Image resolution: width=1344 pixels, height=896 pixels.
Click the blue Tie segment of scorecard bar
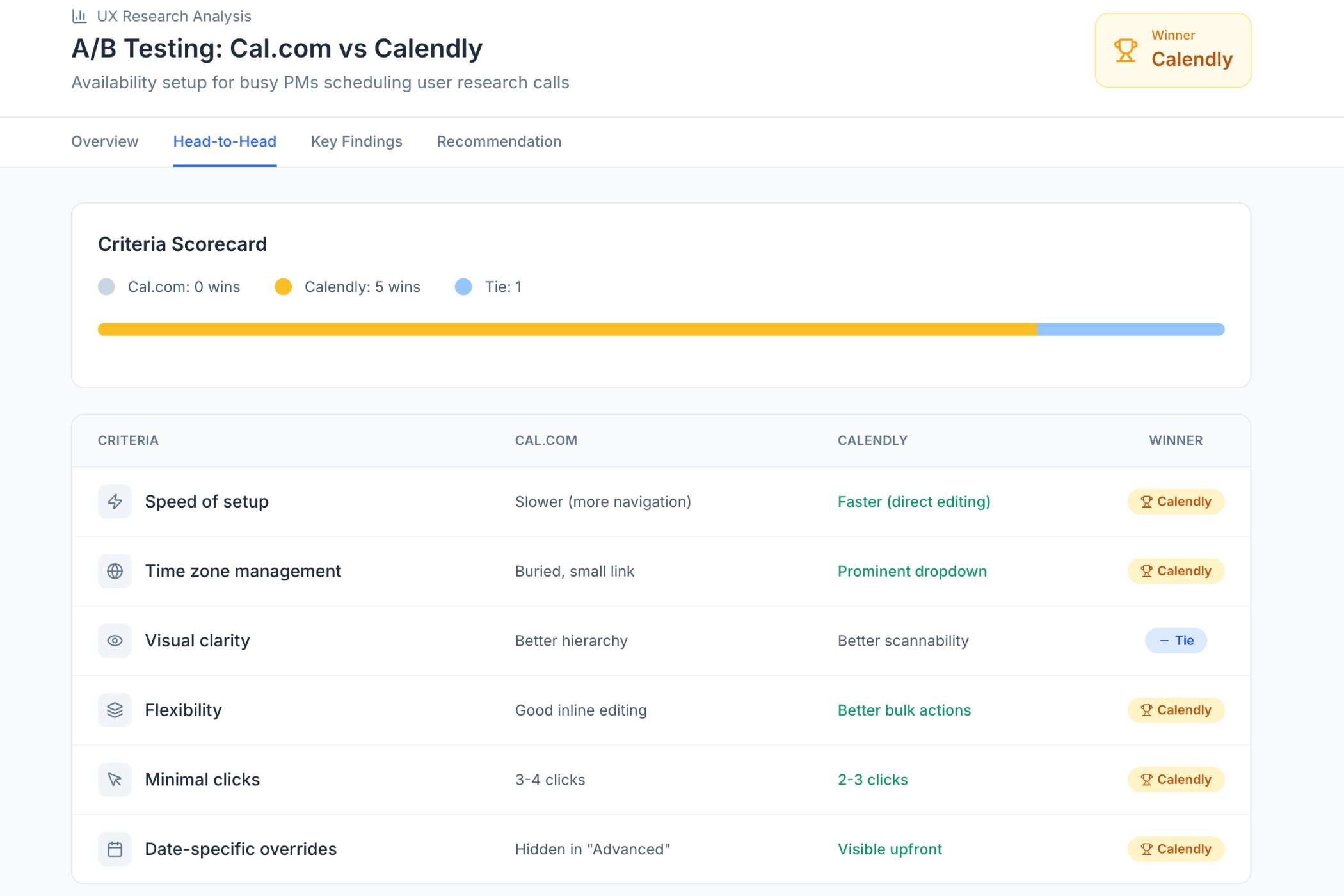1130,330
